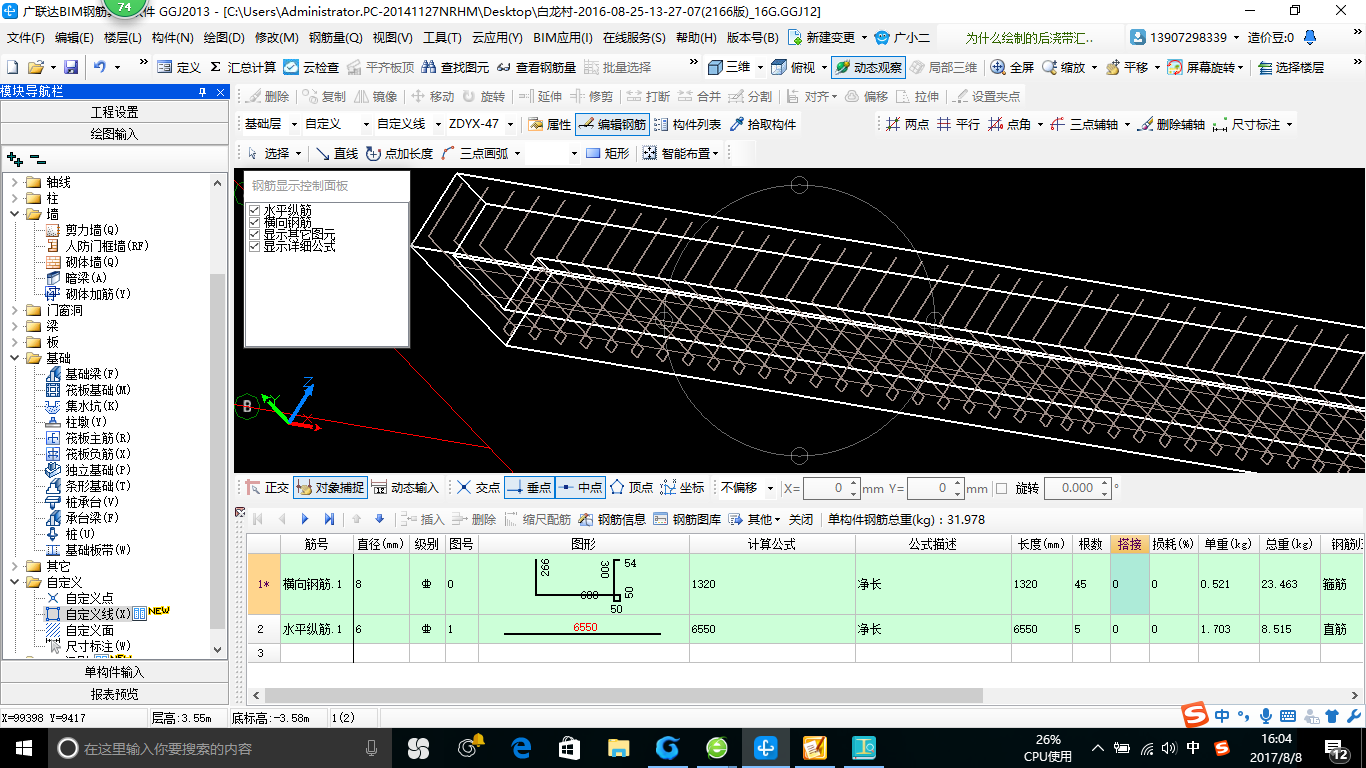Image resolution: width=1366 pixels, height=768 pixels.
Task: Open 查看钢筋量 rebar quantity view
Action: pos(536,67)
